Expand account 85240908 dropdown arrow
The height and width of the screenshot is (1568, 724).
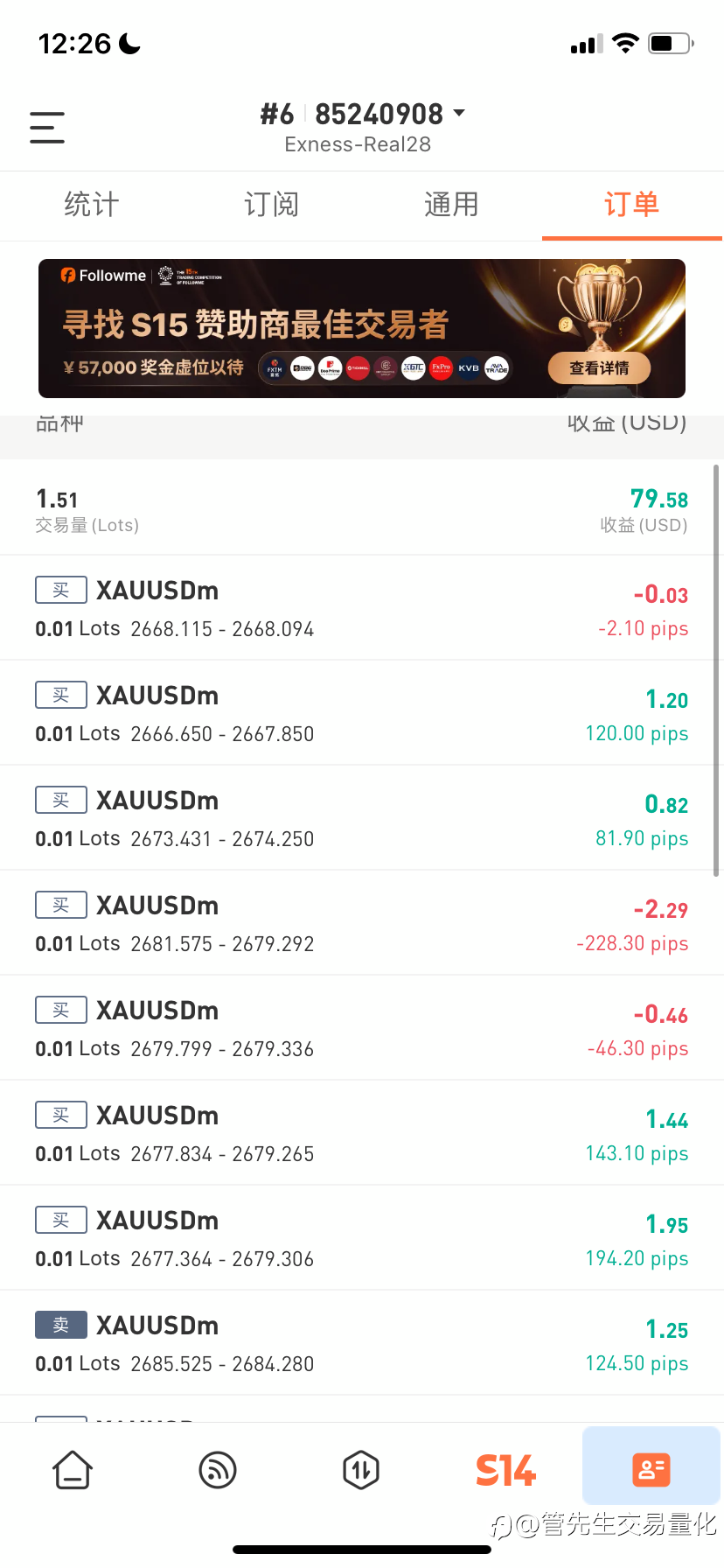pyautogui.click(x=460, y=113)
